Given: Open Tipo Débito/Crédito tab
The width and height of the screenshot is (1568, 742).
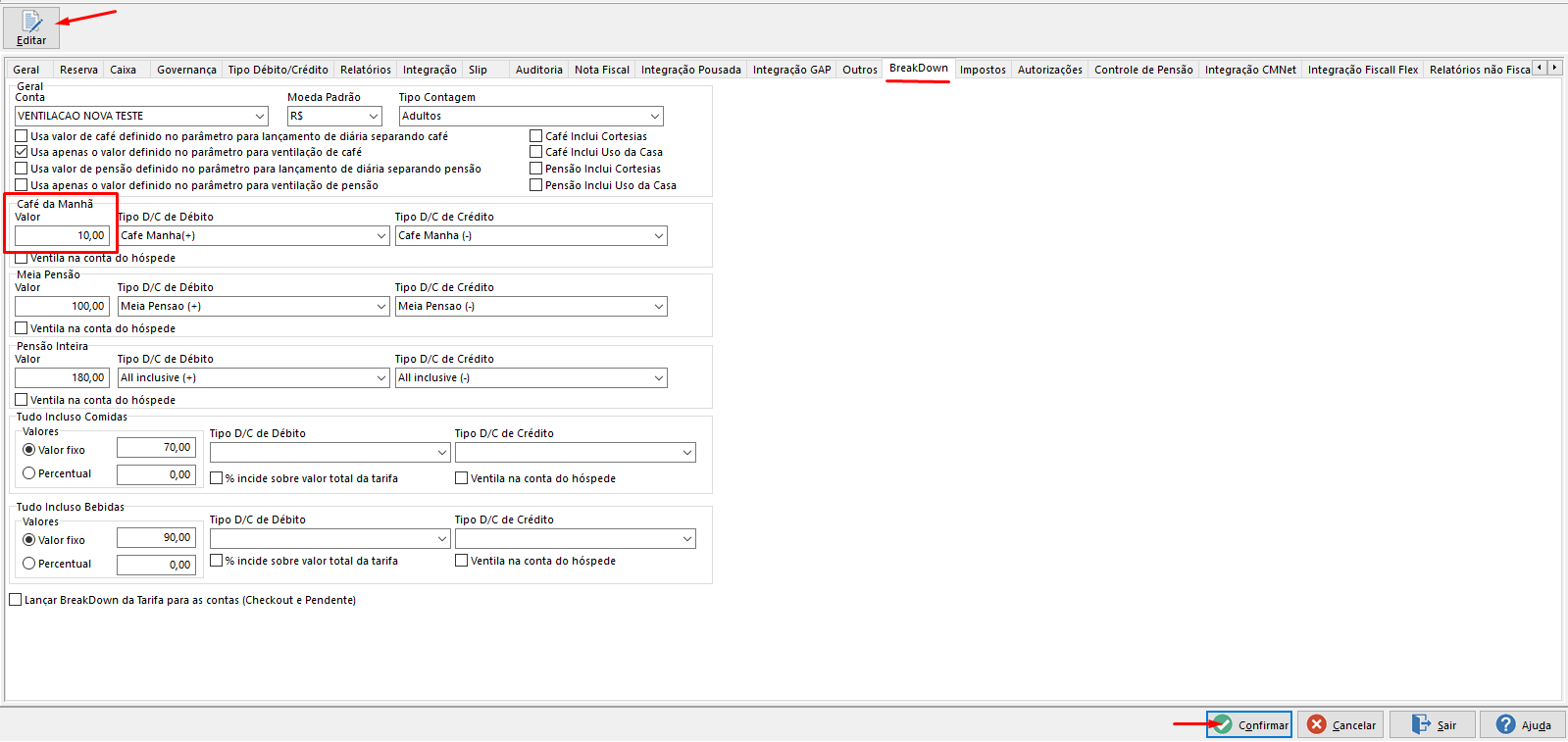Looking at the screenshot, I should (278, 70).
